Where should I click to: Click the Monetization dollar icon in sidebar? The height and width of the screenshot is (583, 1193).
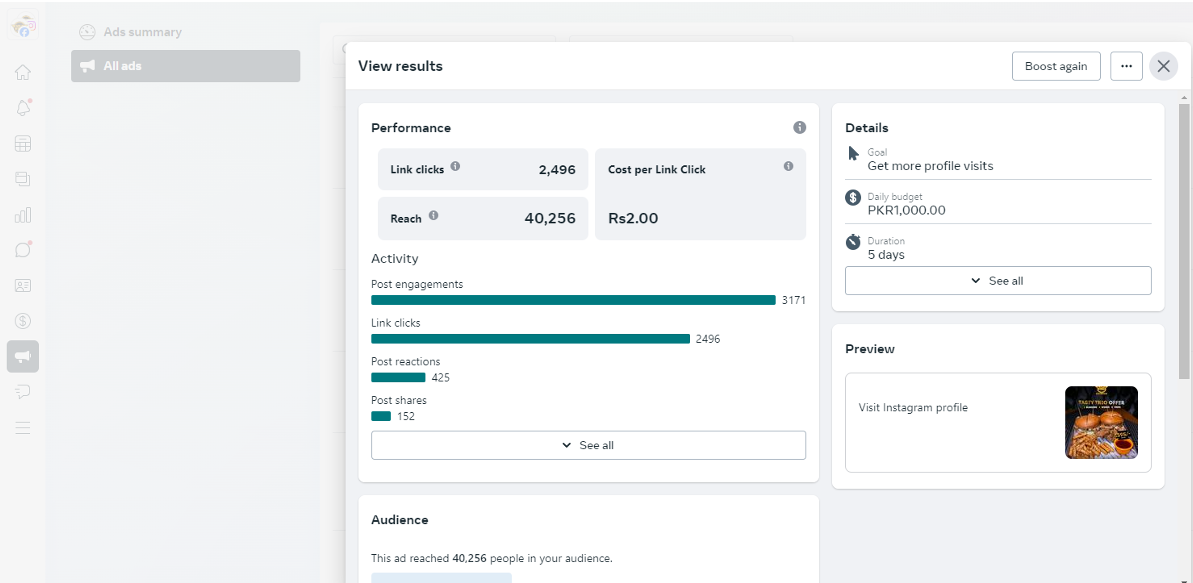pos(23,321)
